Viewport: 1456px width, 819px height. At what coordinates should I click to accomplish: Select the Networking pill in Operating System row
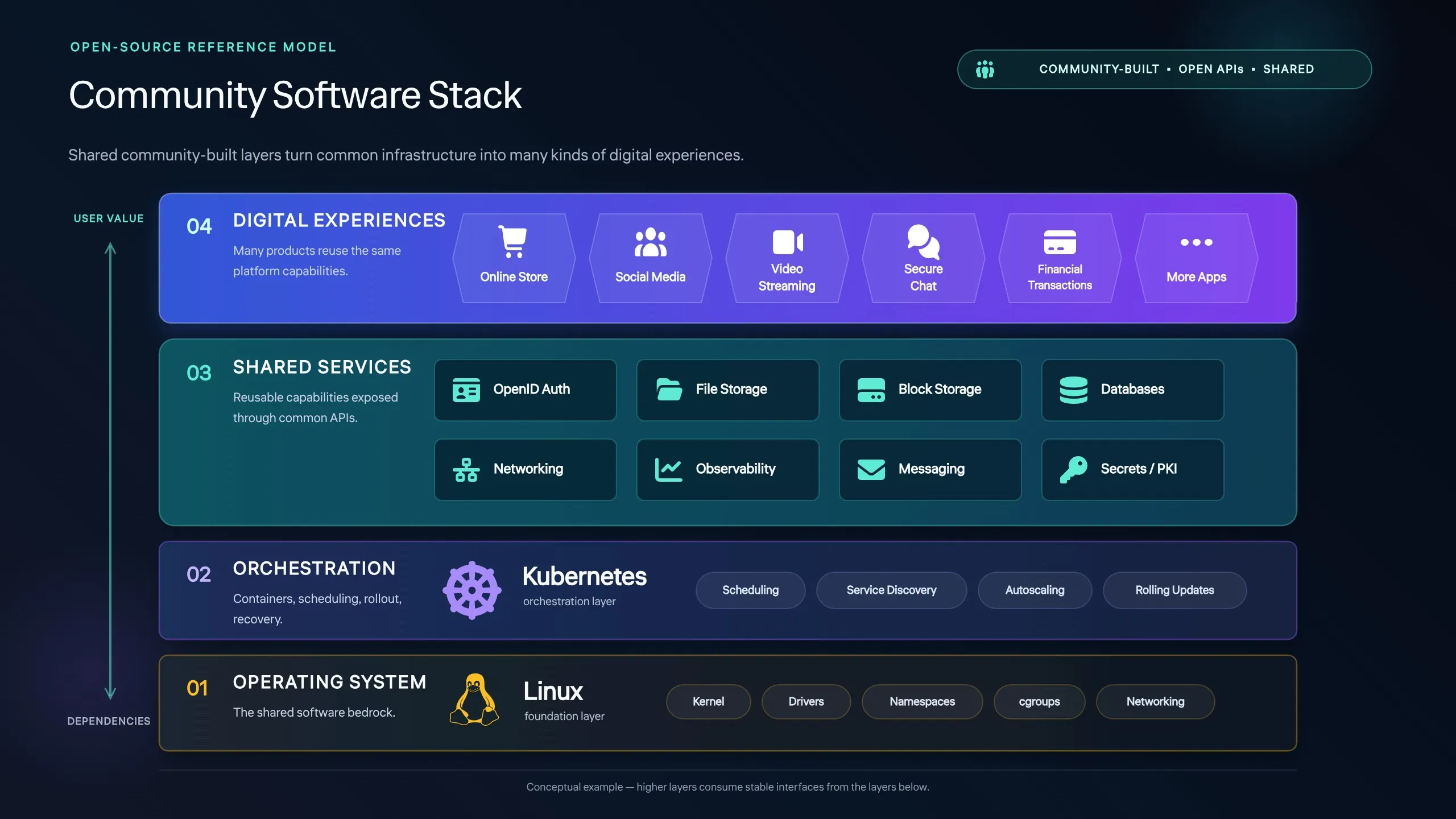1155,702
